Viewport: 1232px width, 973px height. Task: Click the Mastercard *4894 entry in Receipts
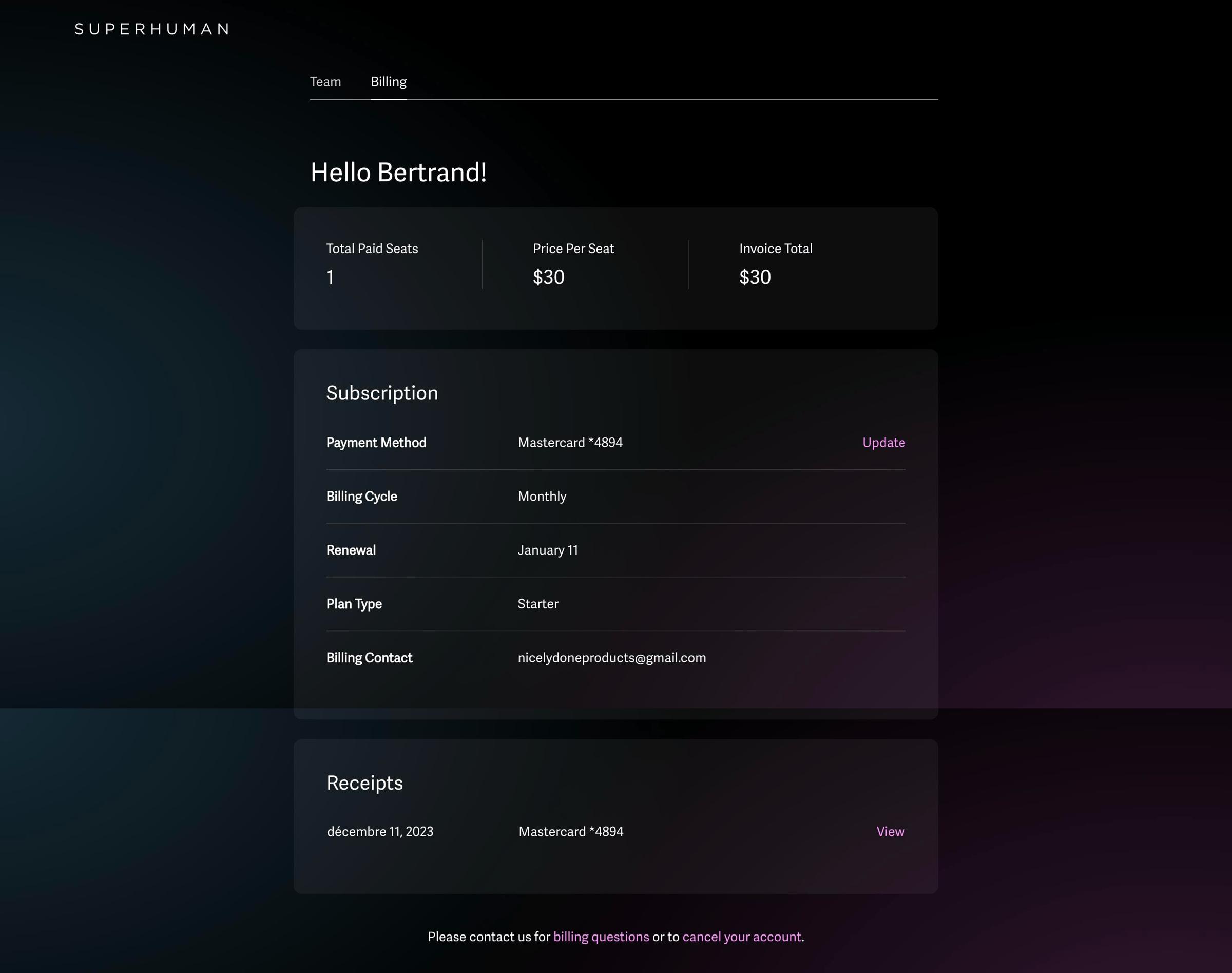[571, 832]
